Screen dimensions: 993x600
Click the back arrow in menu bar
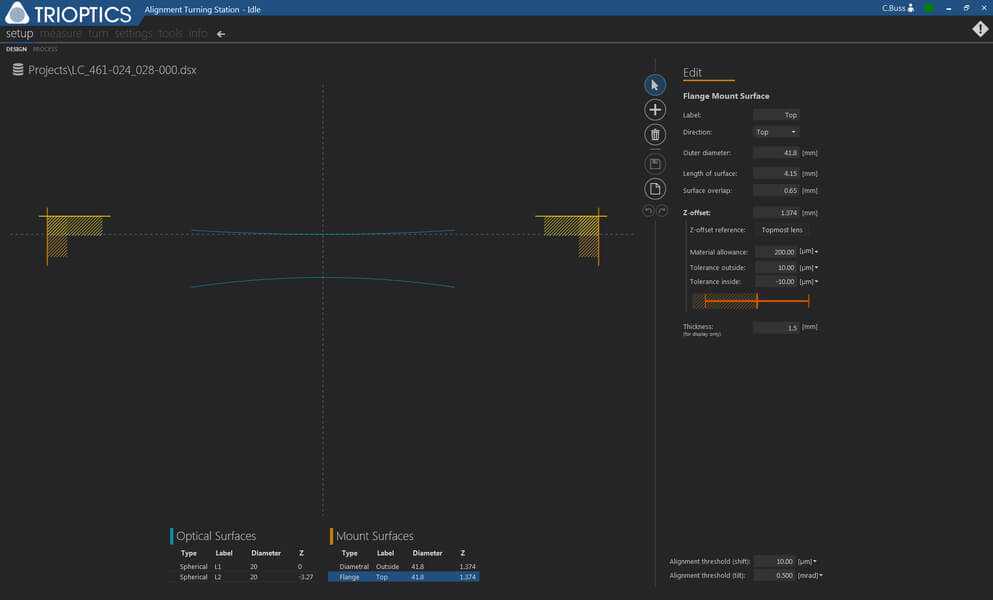(x=221, y=34)
